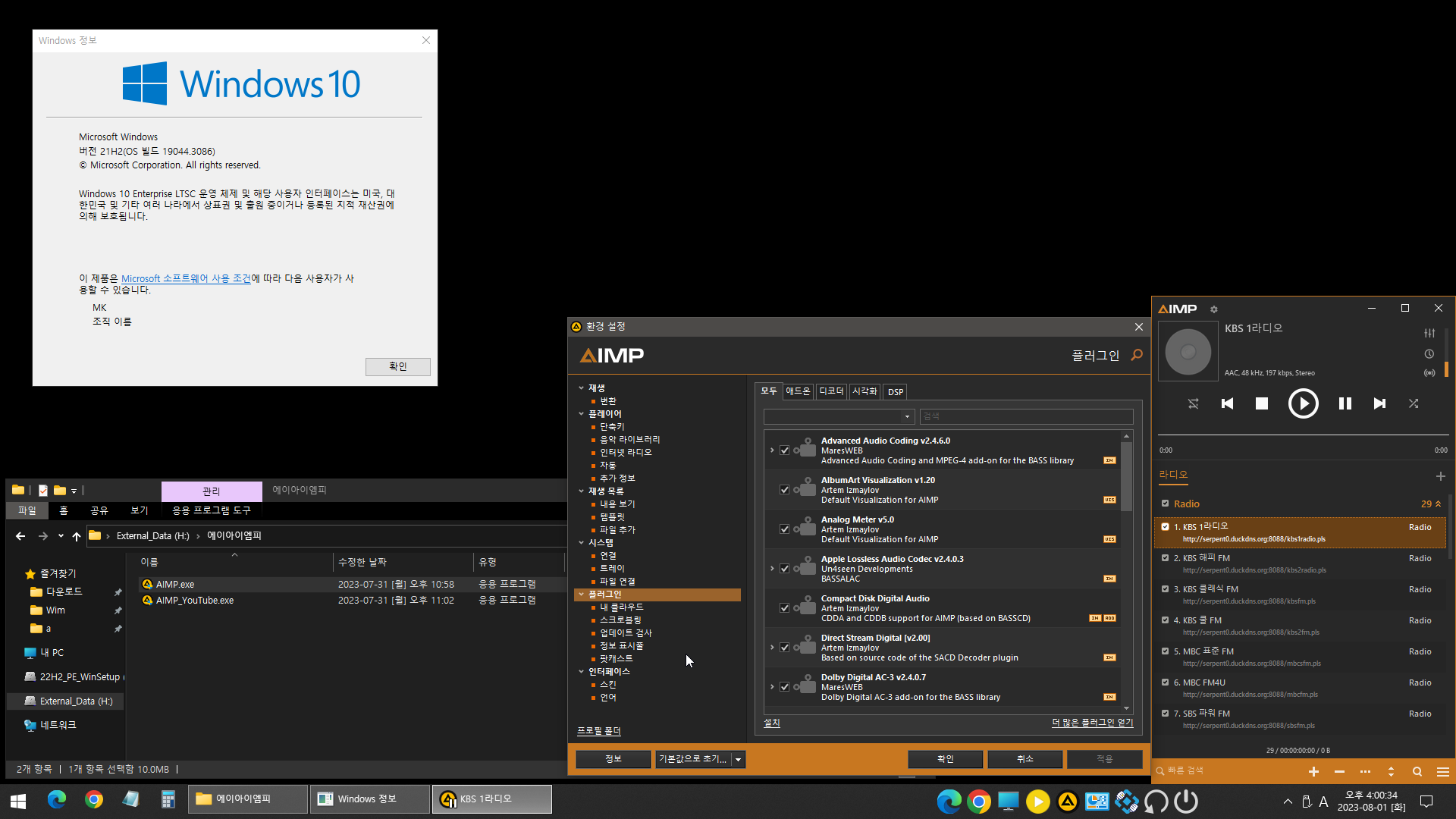Open Chrome from the taskbar
The height and width of the screenshot is (819, 1456).
(94, 800)
